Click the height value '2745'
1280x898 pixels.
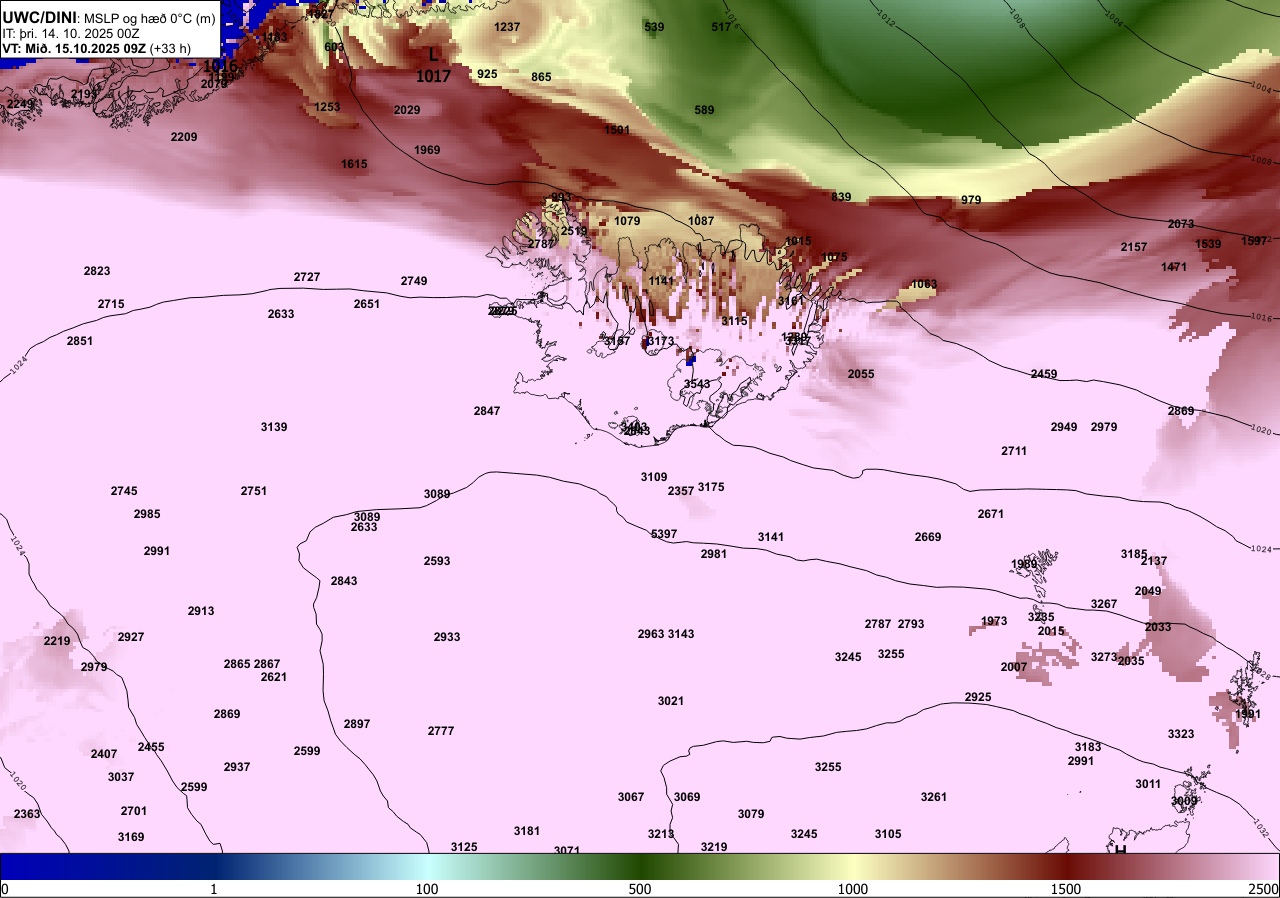pos(124,491)
